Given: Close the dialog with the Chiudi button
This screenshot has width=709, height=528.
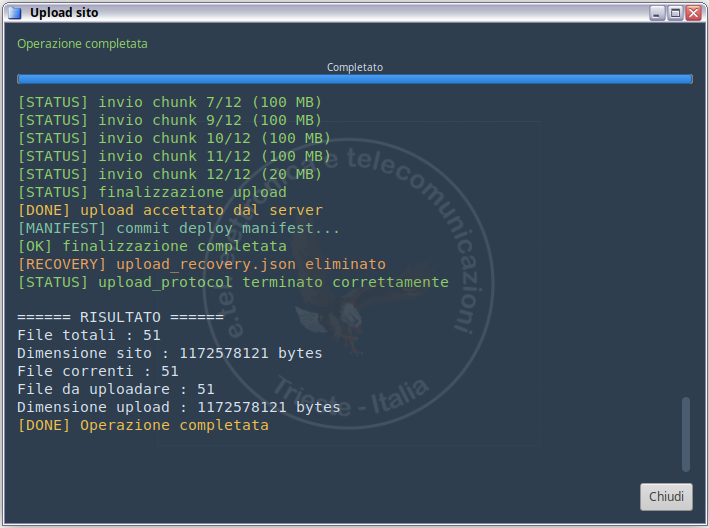Looking at the screenshot, I should coord(666,497).
